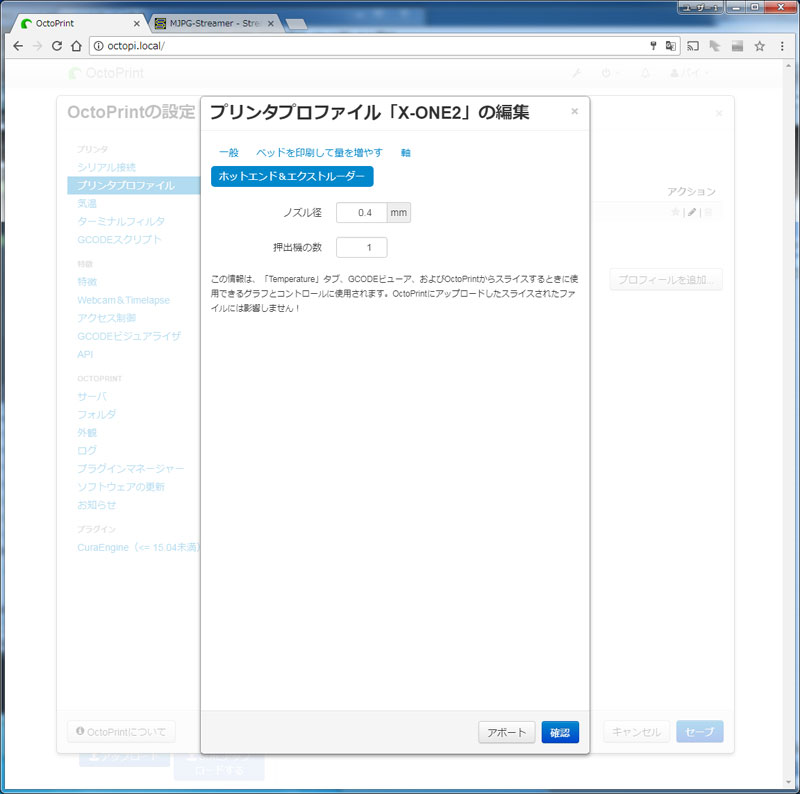800x794 pixels.
Task: Select the ホットエンド&エクストルーダー tab
Action: click(x=292, y=176)
